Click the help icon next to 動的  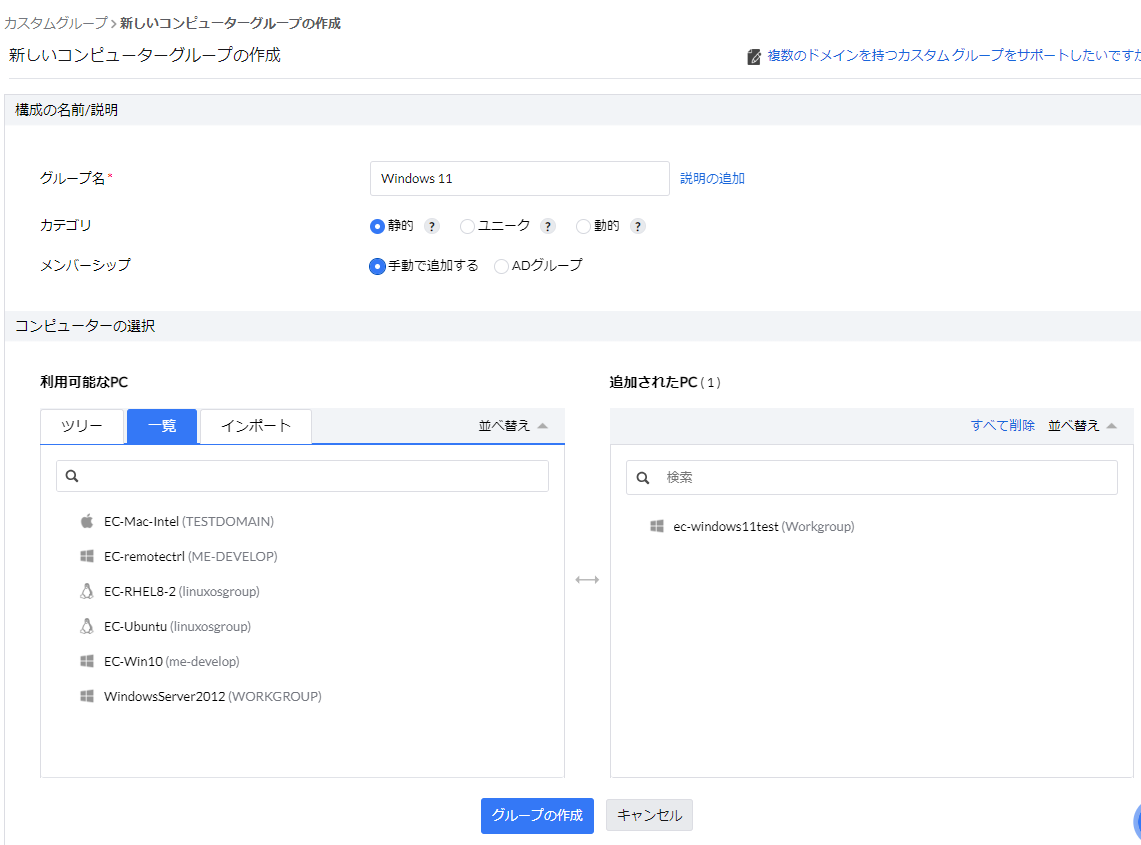tap(638, 226)
